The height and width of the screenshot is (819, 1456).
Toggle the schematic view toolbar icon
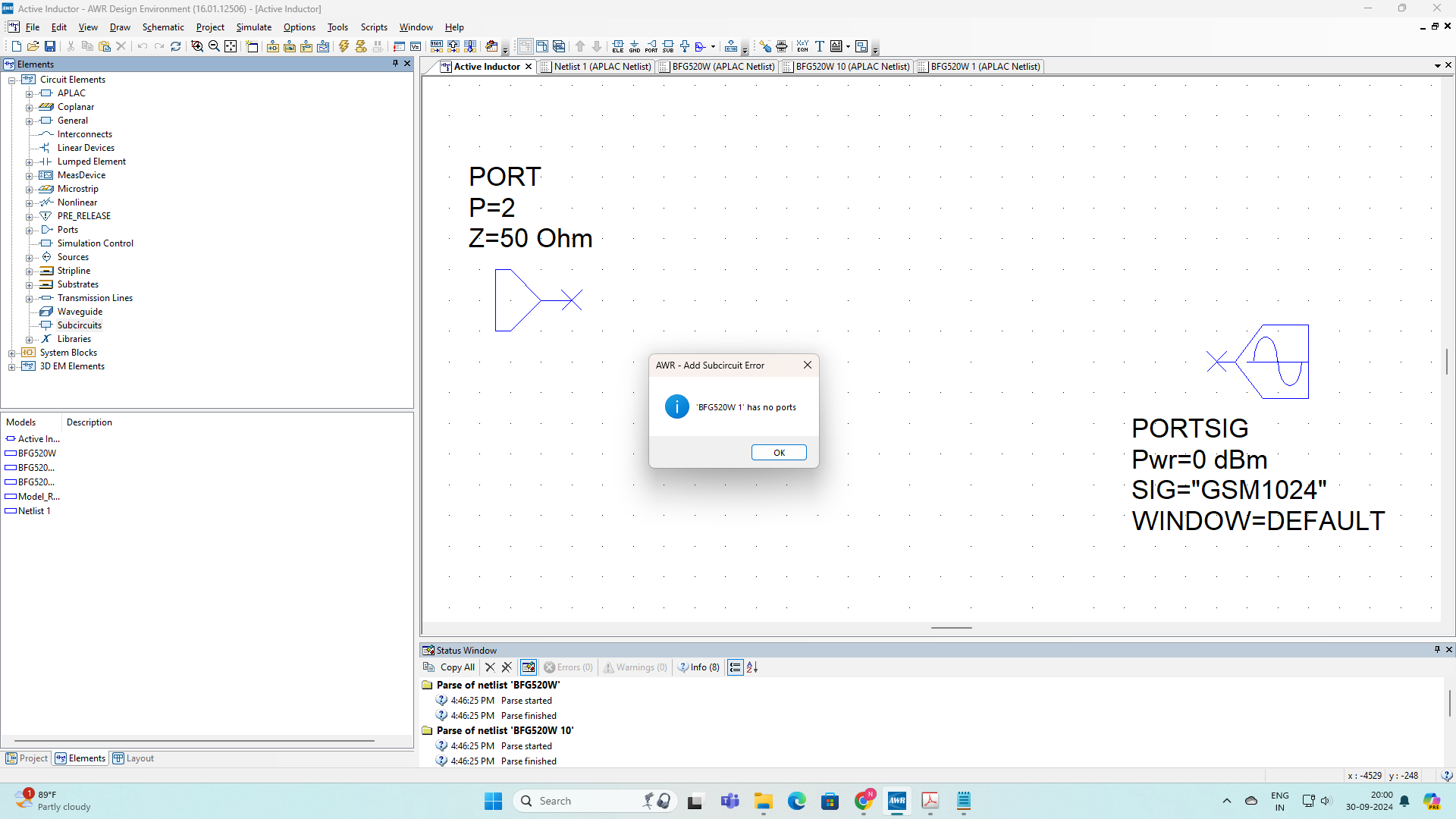click(x=526, y=46)
